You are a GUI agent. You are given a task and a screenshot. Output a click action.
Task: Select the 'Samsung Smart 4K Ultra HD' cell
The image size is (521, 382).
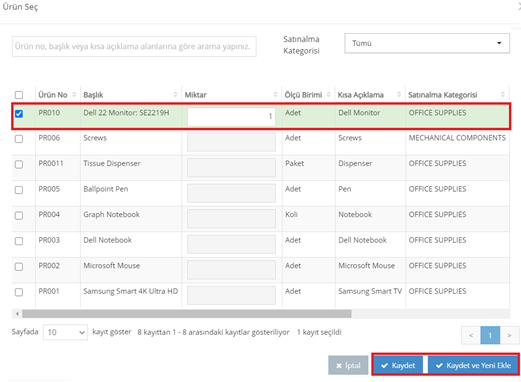130,291
